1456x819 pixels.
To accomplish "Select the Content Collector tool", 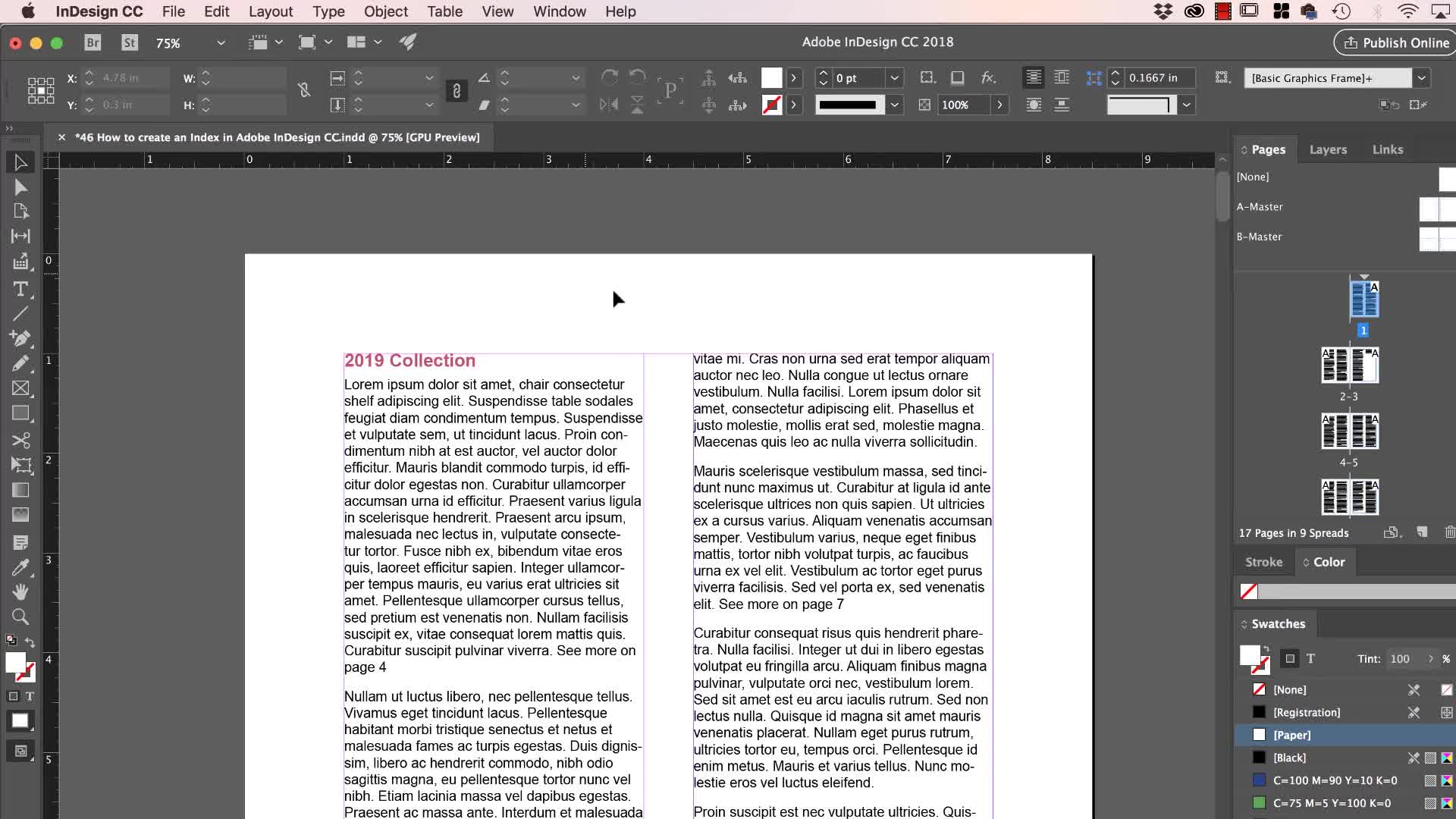I will coord(20,262).
